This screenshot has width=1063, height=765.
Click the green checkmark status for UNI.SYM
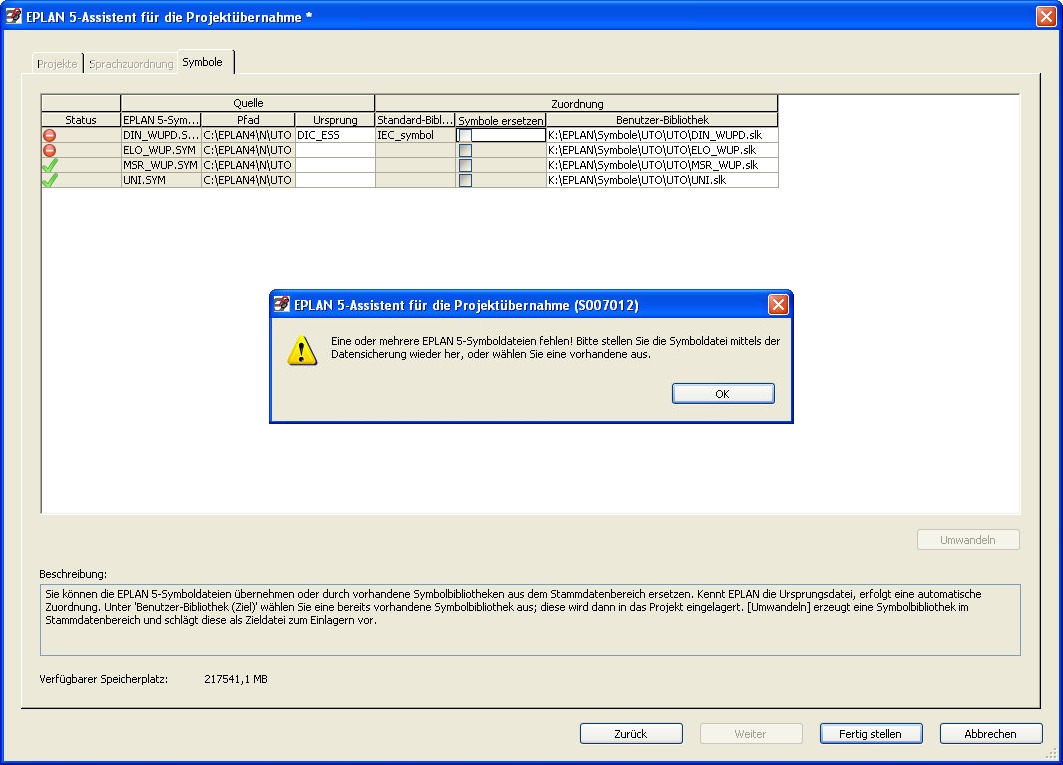49,180
